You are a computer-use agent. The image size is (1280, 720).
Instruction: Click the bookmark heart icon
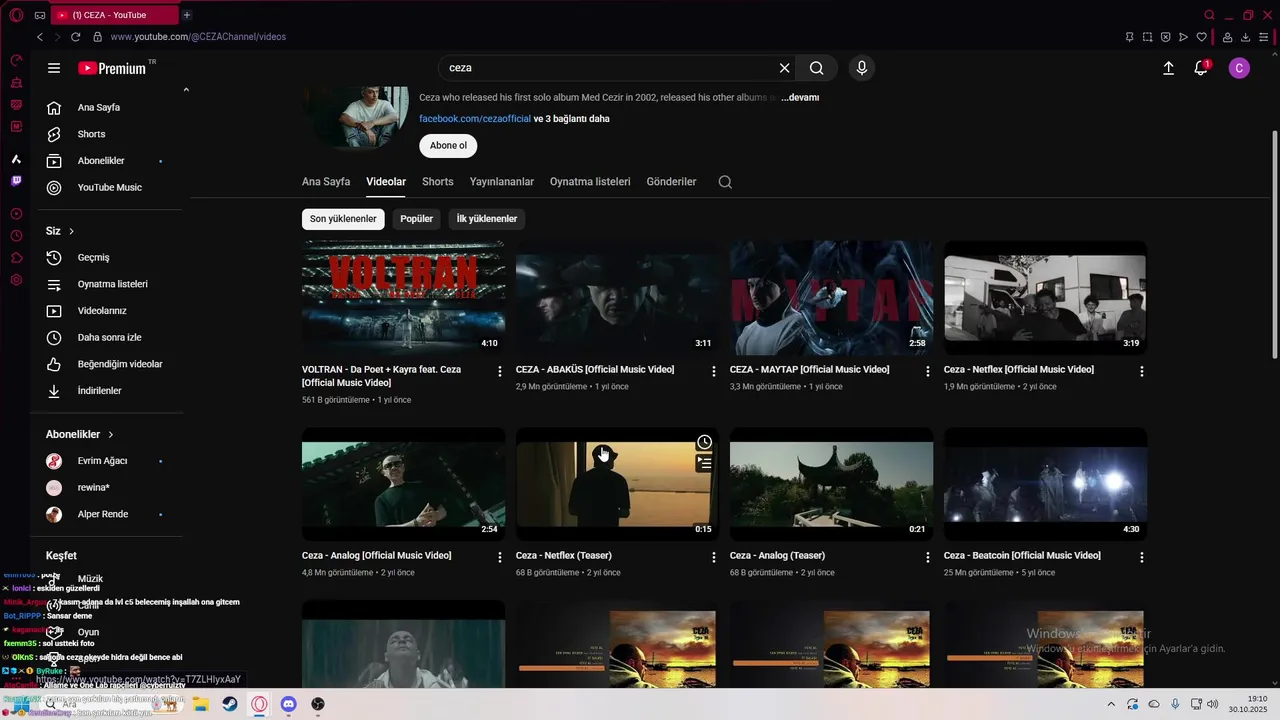pos(1201,37)
